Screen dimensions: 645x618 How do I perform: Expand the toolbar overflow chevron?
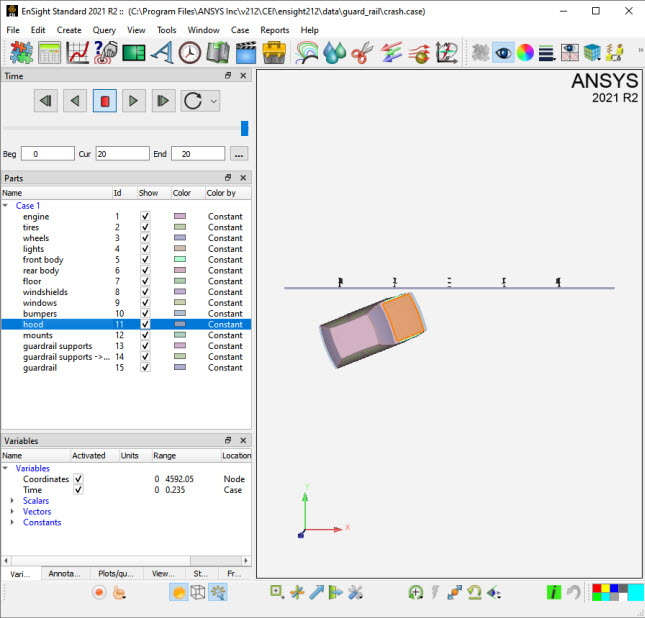tap(640, 50)
